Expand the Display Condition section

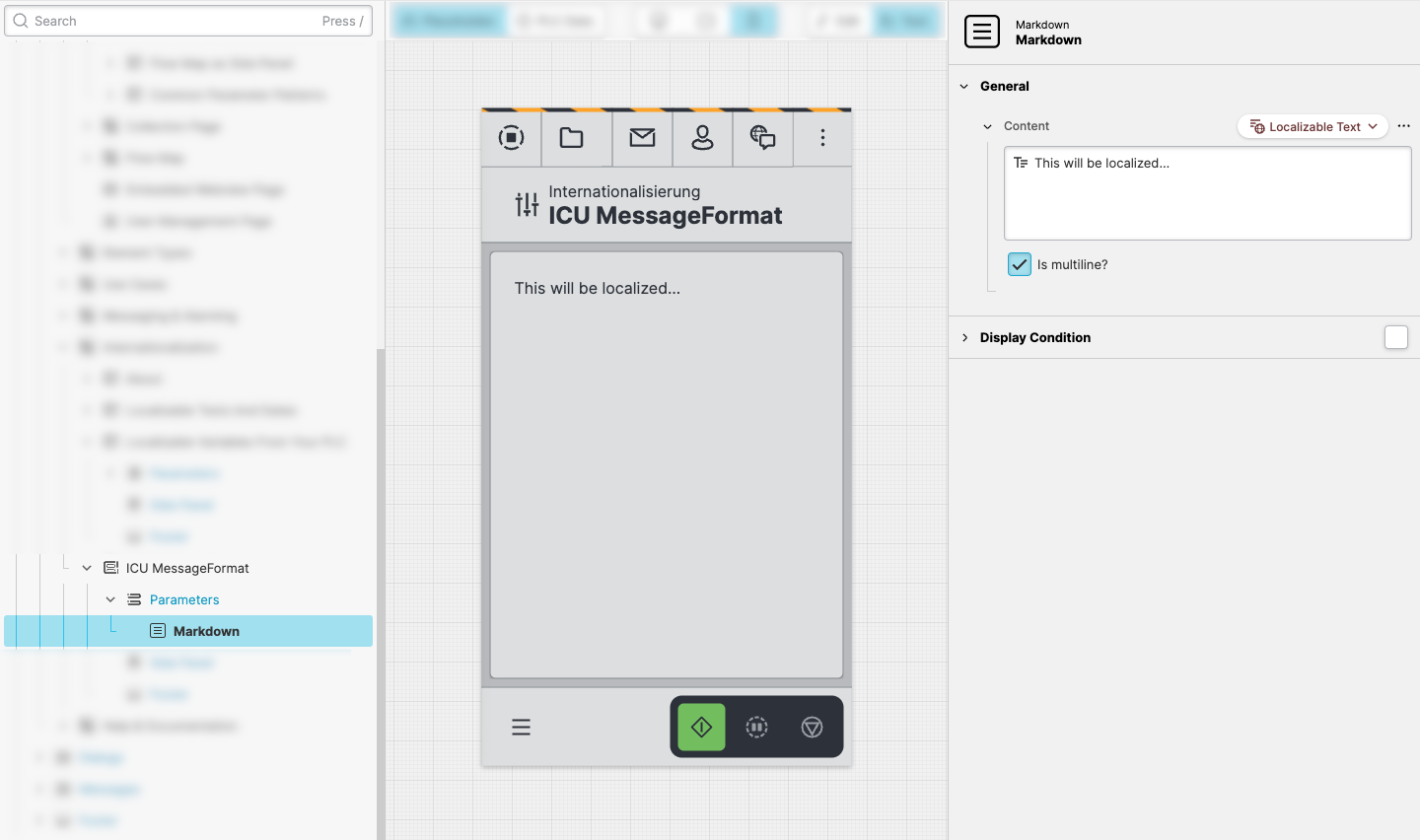[964, 337]
